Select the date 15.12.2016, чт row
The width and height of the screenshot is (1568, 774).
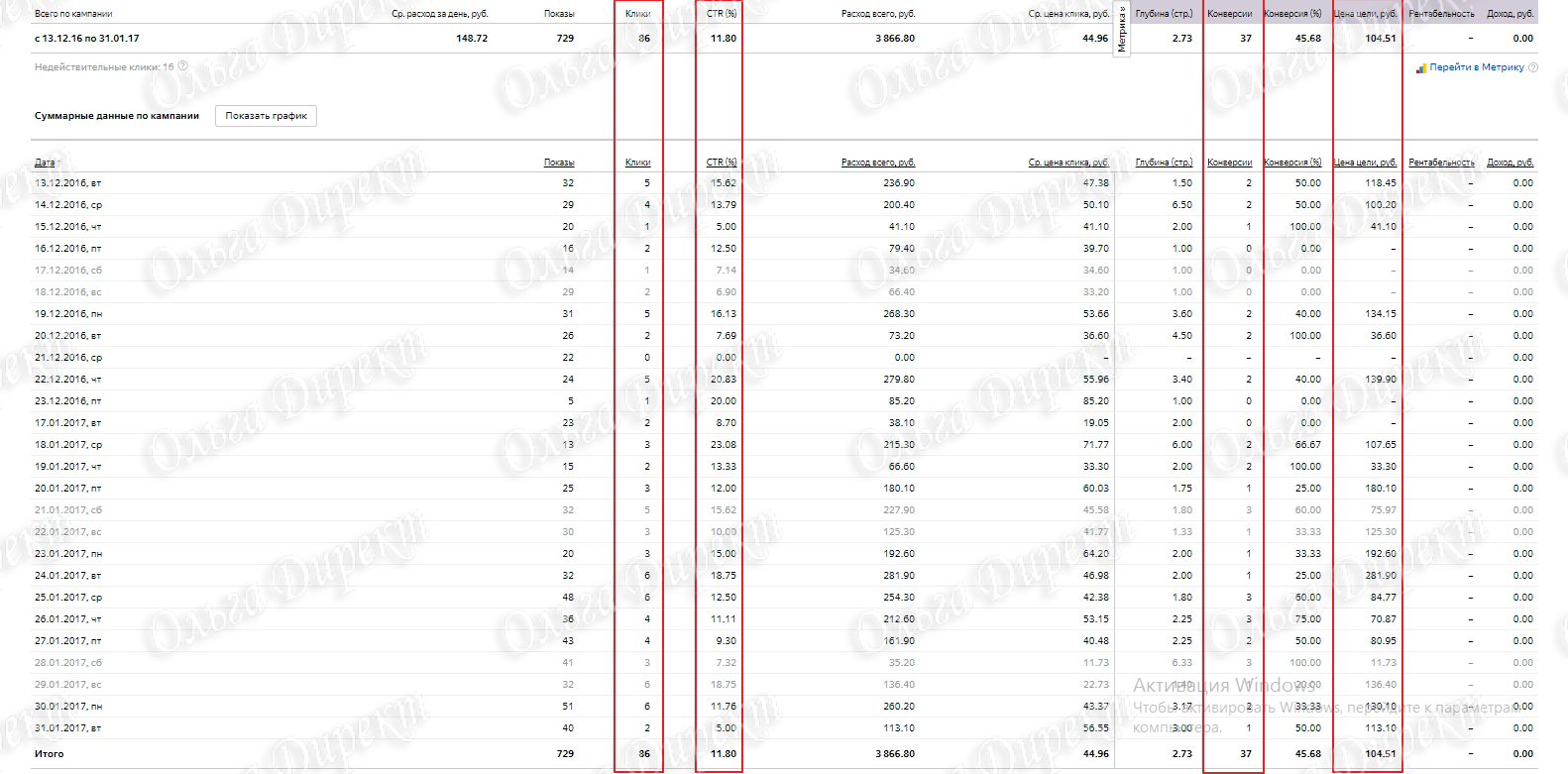tap(784, 227)
